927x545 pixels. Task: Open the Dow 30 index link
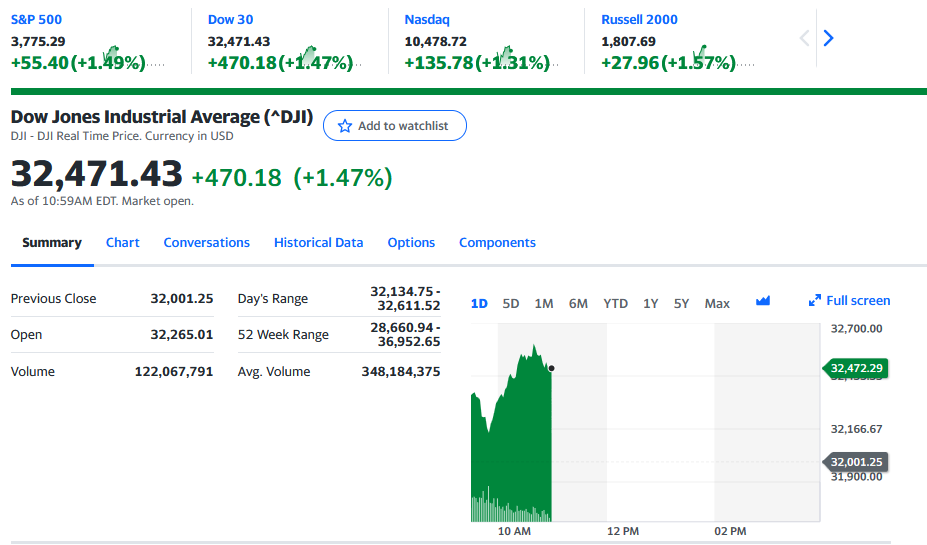230,20
